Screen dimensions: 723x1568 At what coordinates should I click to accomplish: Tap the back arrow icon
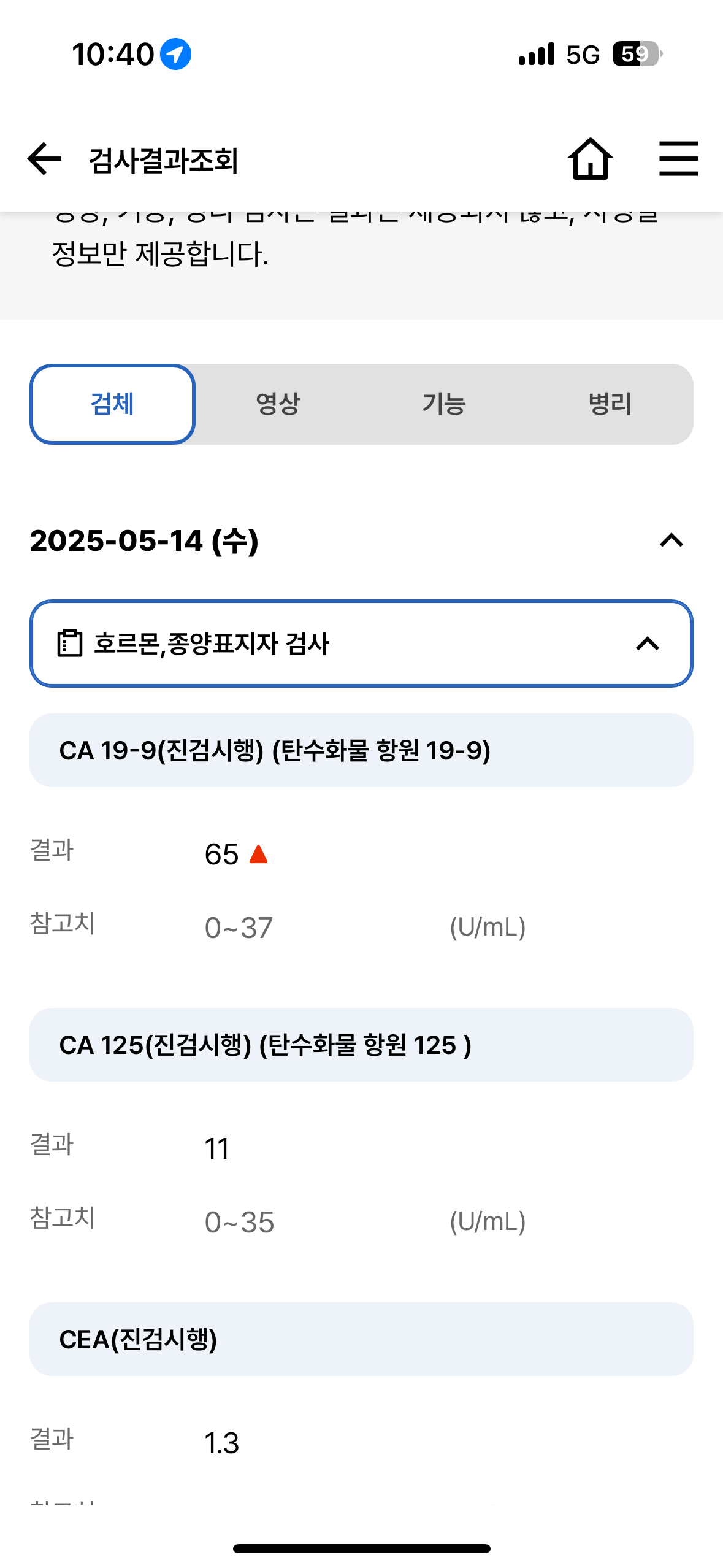click(45, 159)
